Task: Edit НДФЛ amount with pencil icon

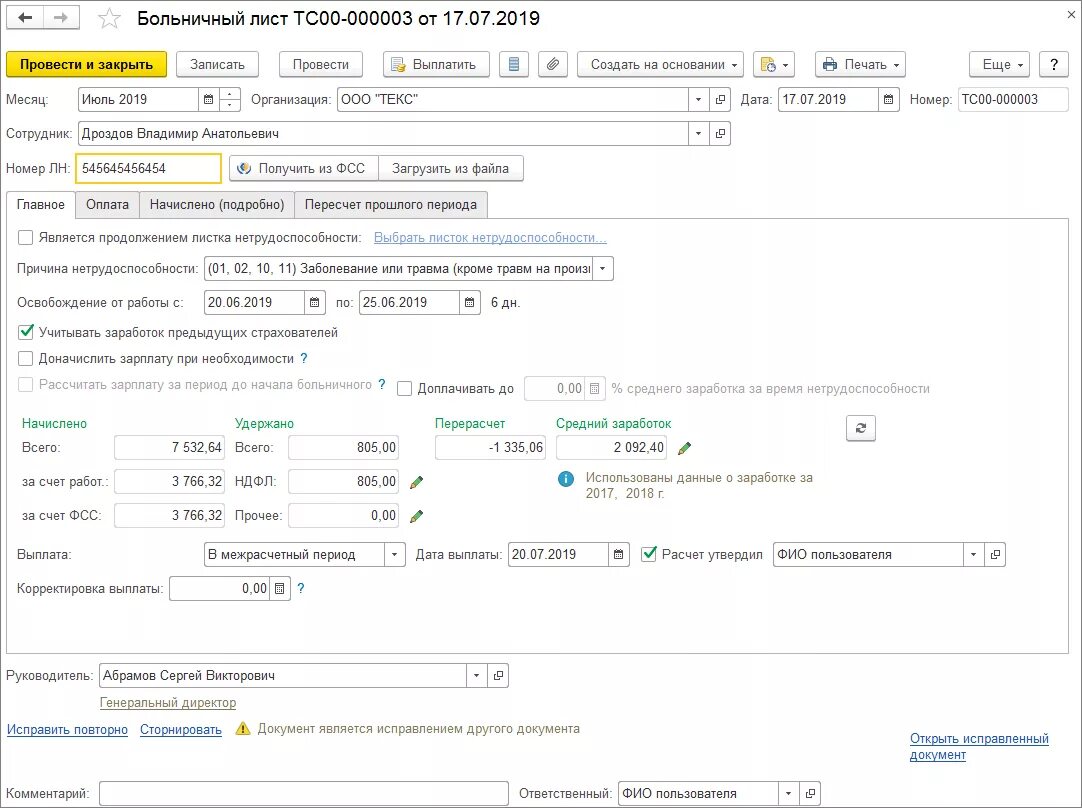Action: coord(416,482)
